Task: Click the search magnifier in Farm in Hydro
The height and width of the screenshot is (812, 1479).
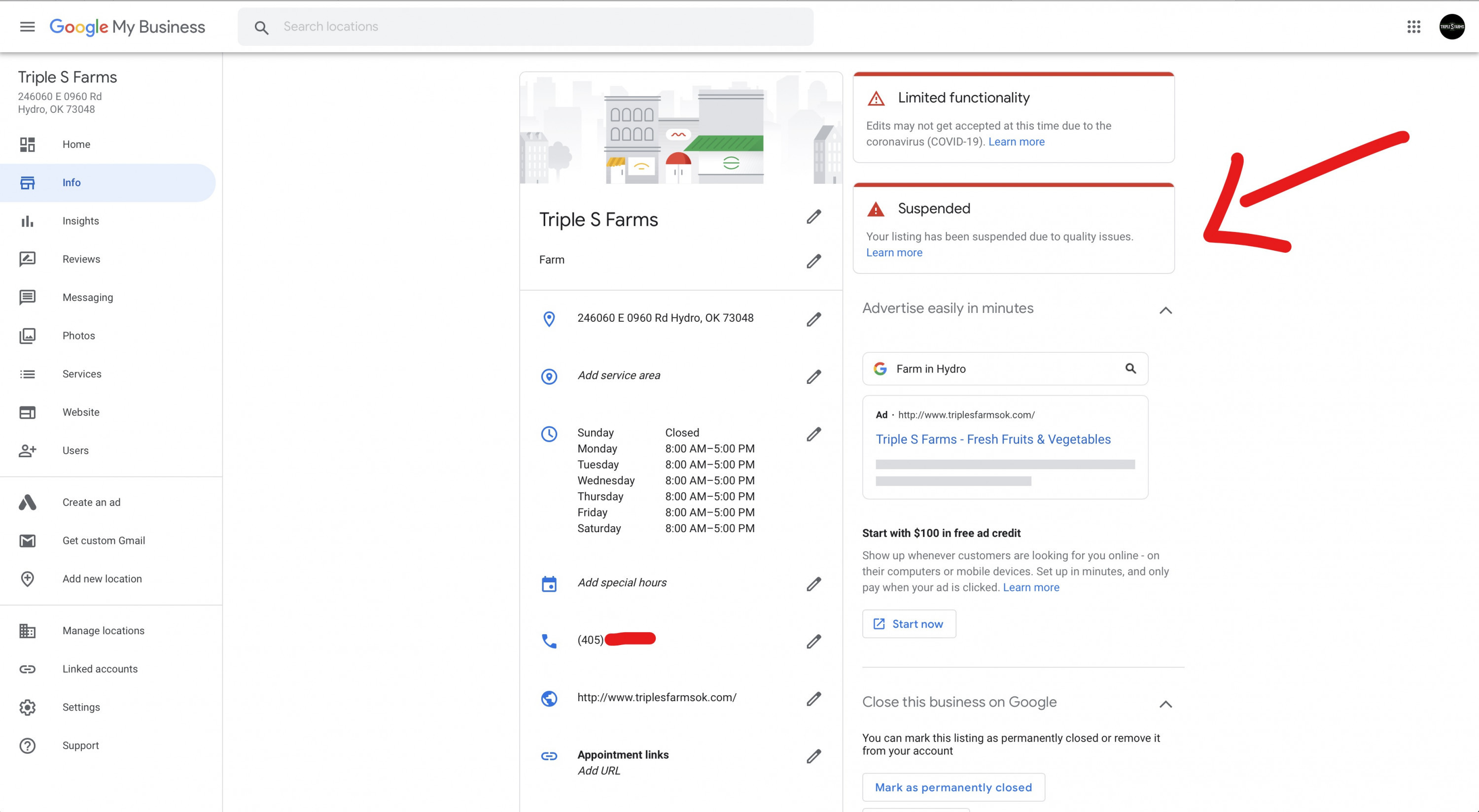Action: (1130, 369)
